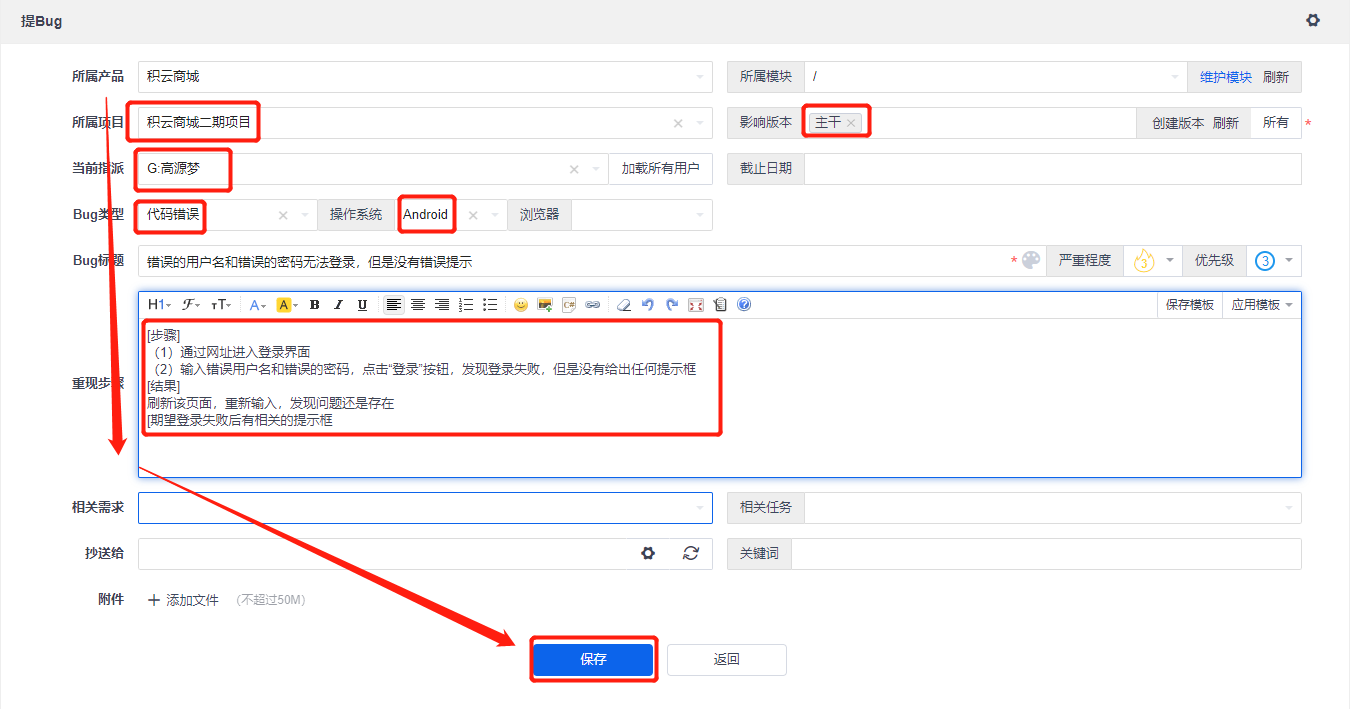Click the 保存 save button
The width and height of the screenshot is (1350, 709).
[593, 659]
